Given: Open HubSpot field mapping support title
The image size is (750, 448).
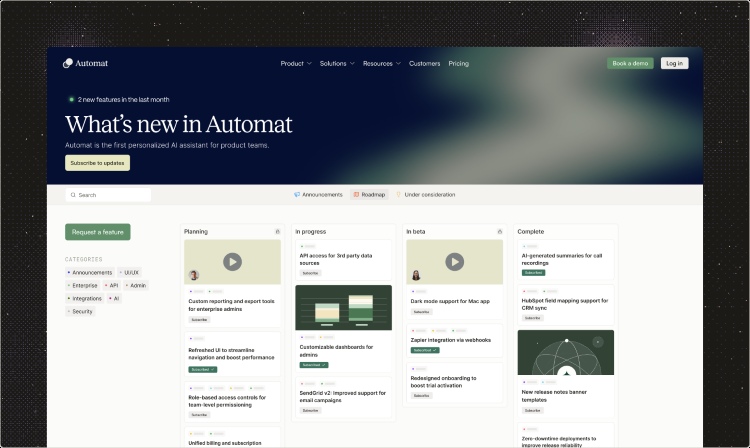Looking at the screenshot, I should pos(565,304).
